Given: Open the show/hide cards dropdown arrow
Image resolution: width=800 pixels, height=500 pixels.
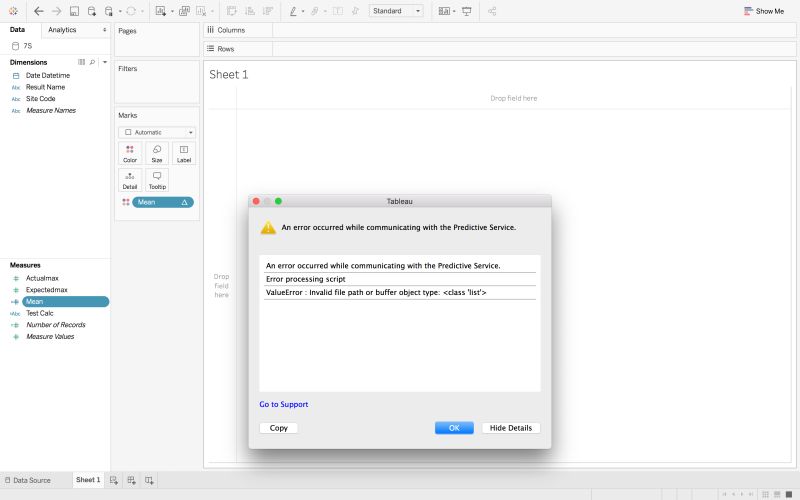Looking at the screenshot, I should pos(454,11).
